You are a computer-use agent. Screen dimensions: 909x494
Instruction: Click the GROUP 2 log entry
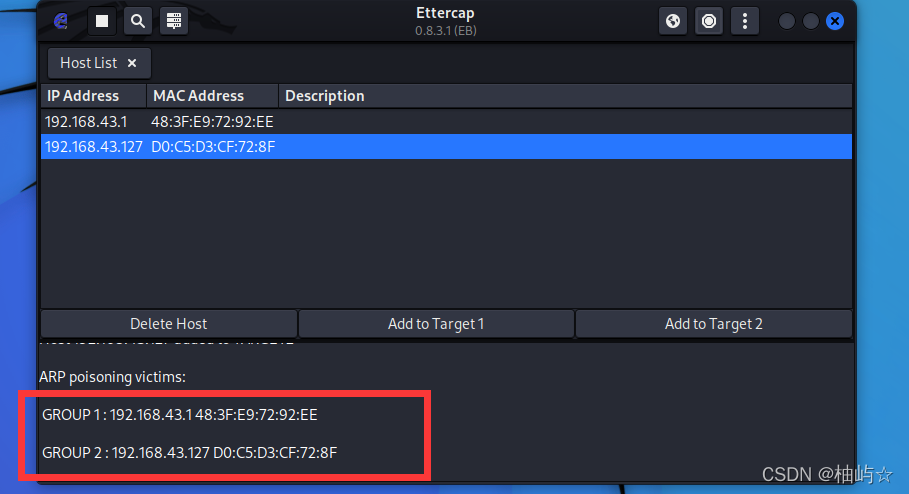point(190,452)
